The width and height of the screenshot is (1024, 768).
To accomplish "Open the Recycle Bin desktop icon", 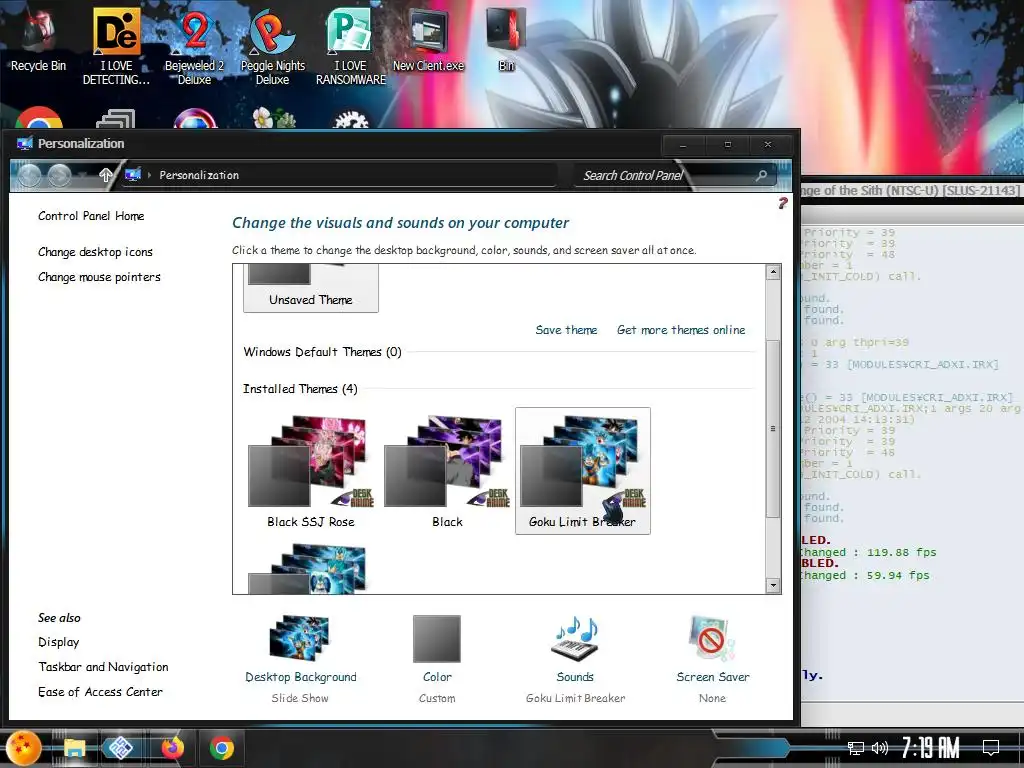I will coord(38,40).
